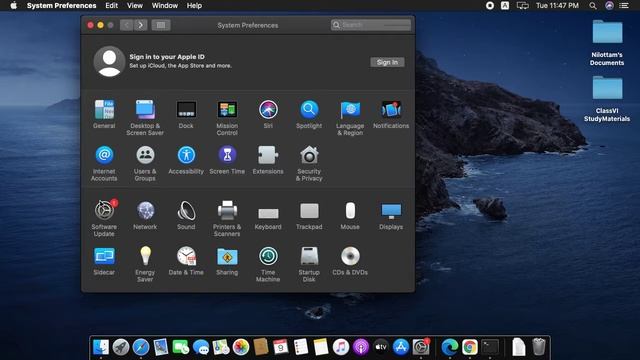Open Displays preferences

point(391,215)
